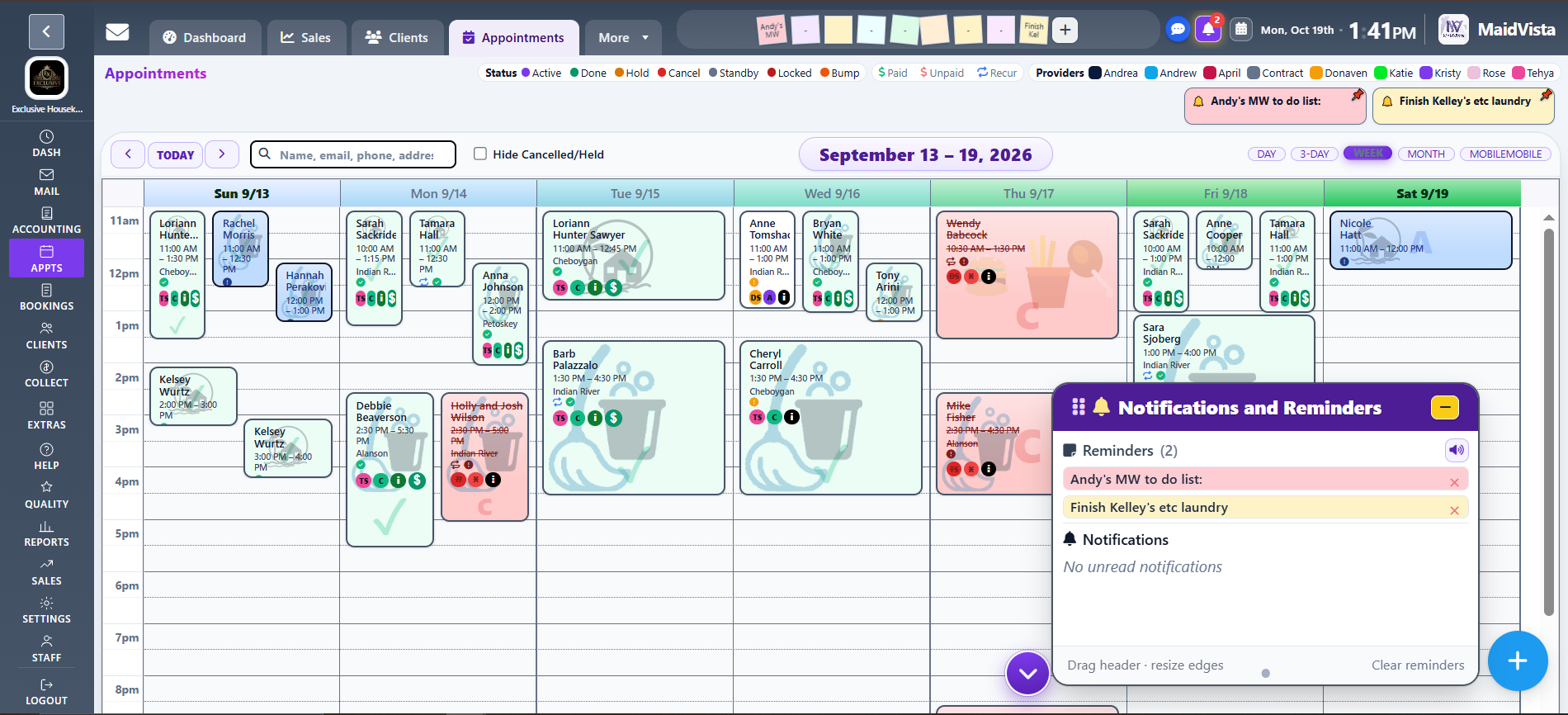This screenshot has height=715, width=1568.
Task: Dismiss the "Finish Kelley's etc laundry" reminder
Action: click(1454, 510)
